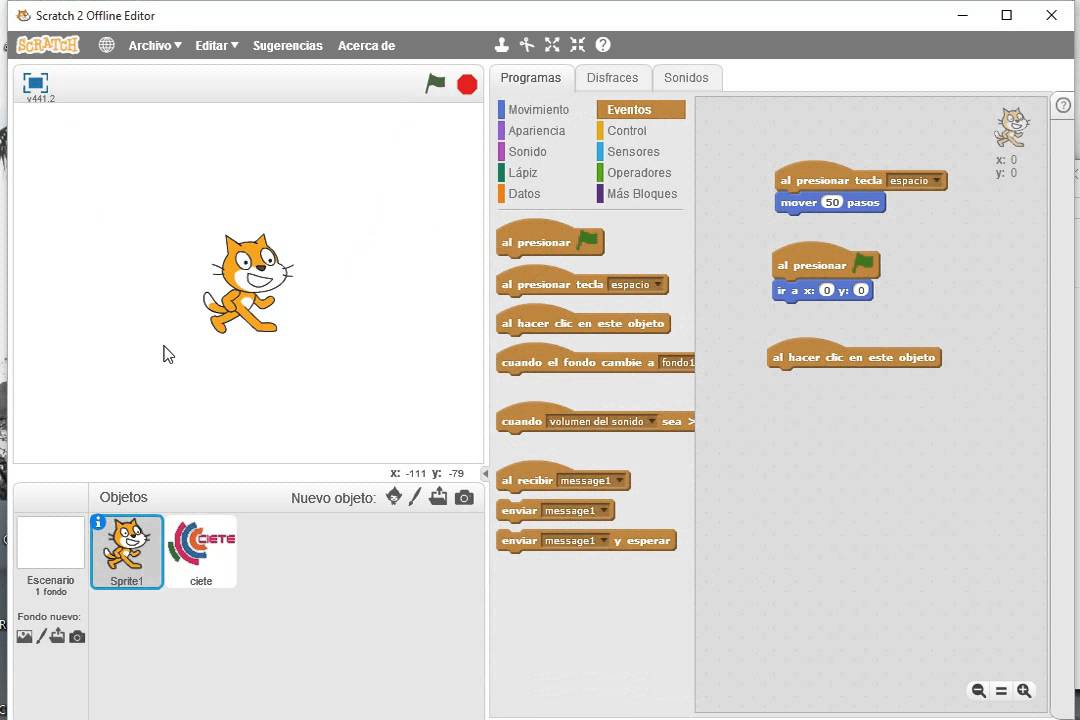The height and width of the screenshot is (720, 1080).
Task: Switch to the Disfraces tab
Action: click(612, 78)
